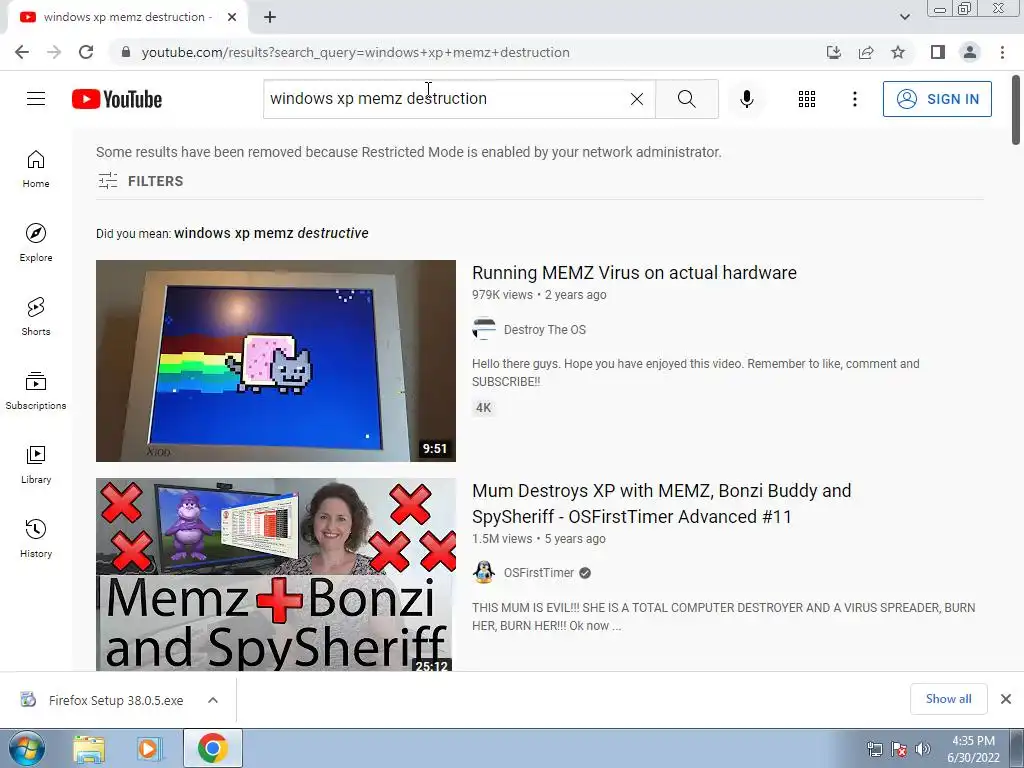Expand Firefox Setup download options chevron

(213, 700)
